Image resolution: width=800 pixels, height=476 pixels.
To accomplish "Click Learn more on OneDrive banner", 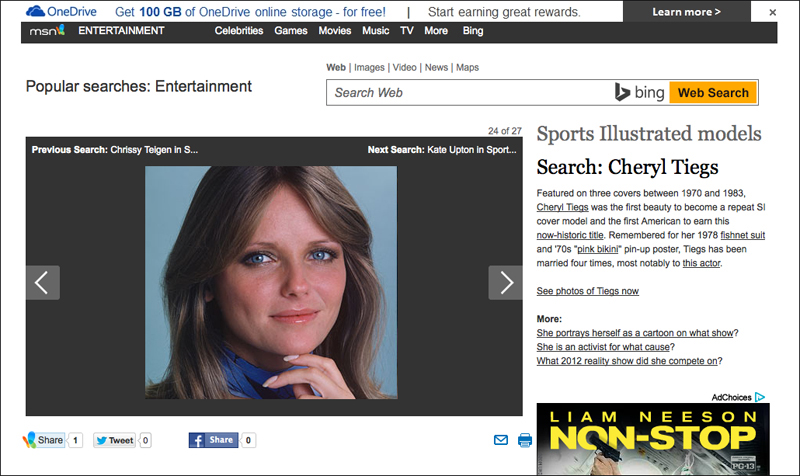I will tap(686, 12).
